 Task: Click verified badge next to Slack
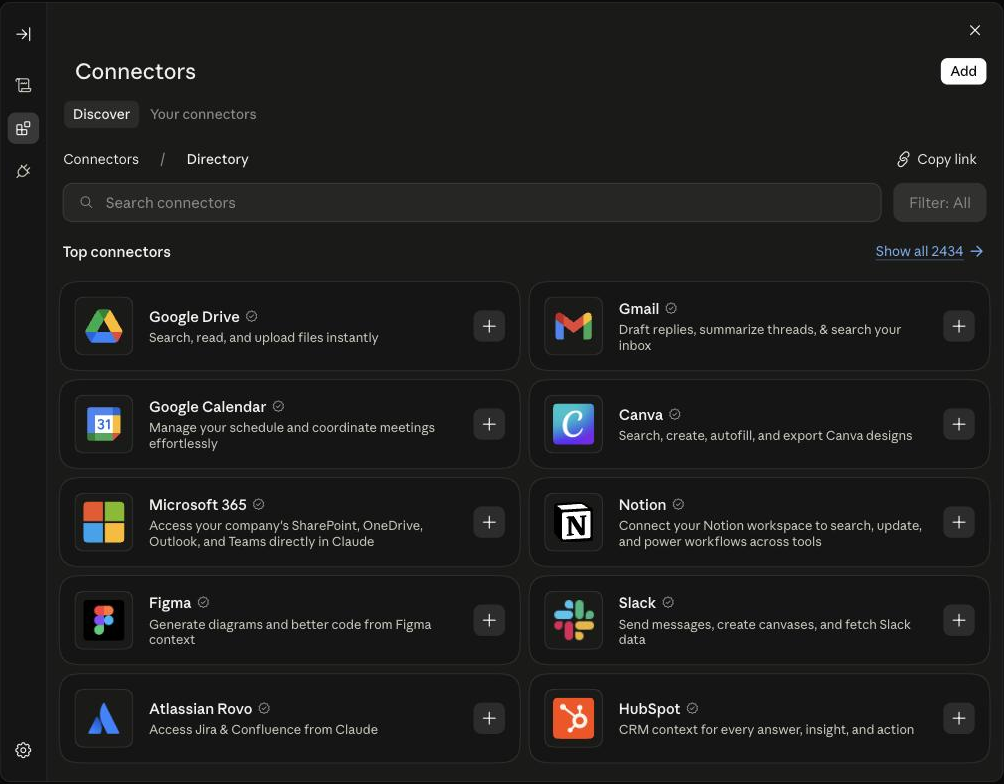pyautogui.click(x=668, y=602)
